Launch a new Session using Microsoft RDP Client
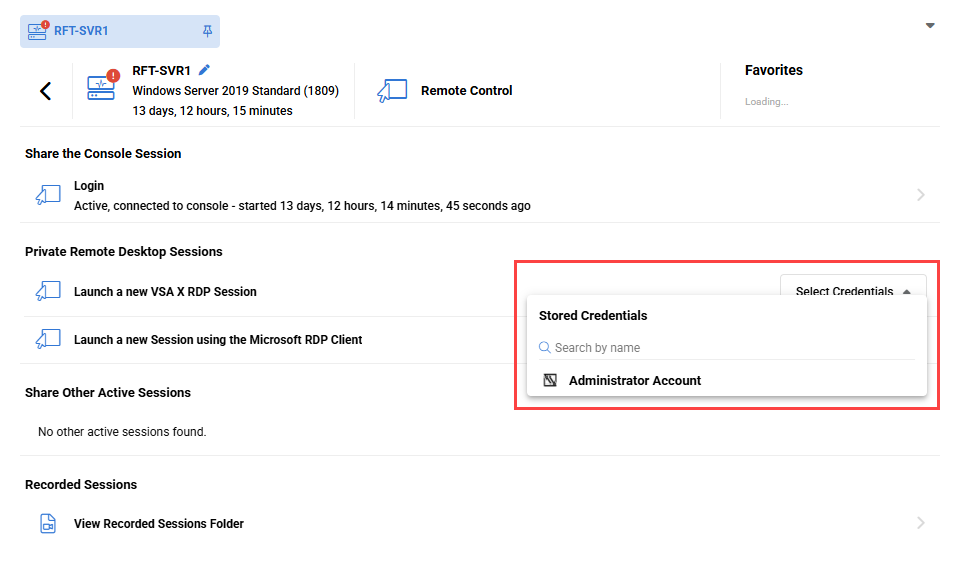The height and width of the screenshot is (571, 959). pyautogui.click(x=218, y=340)
